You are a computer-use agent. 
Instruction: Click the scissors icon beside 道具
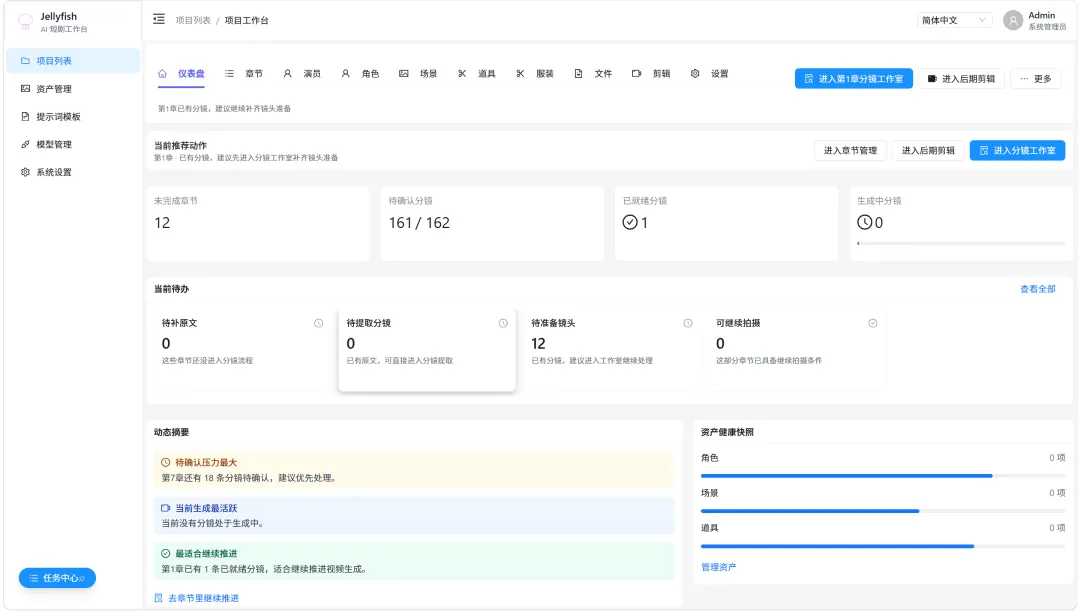462,74
